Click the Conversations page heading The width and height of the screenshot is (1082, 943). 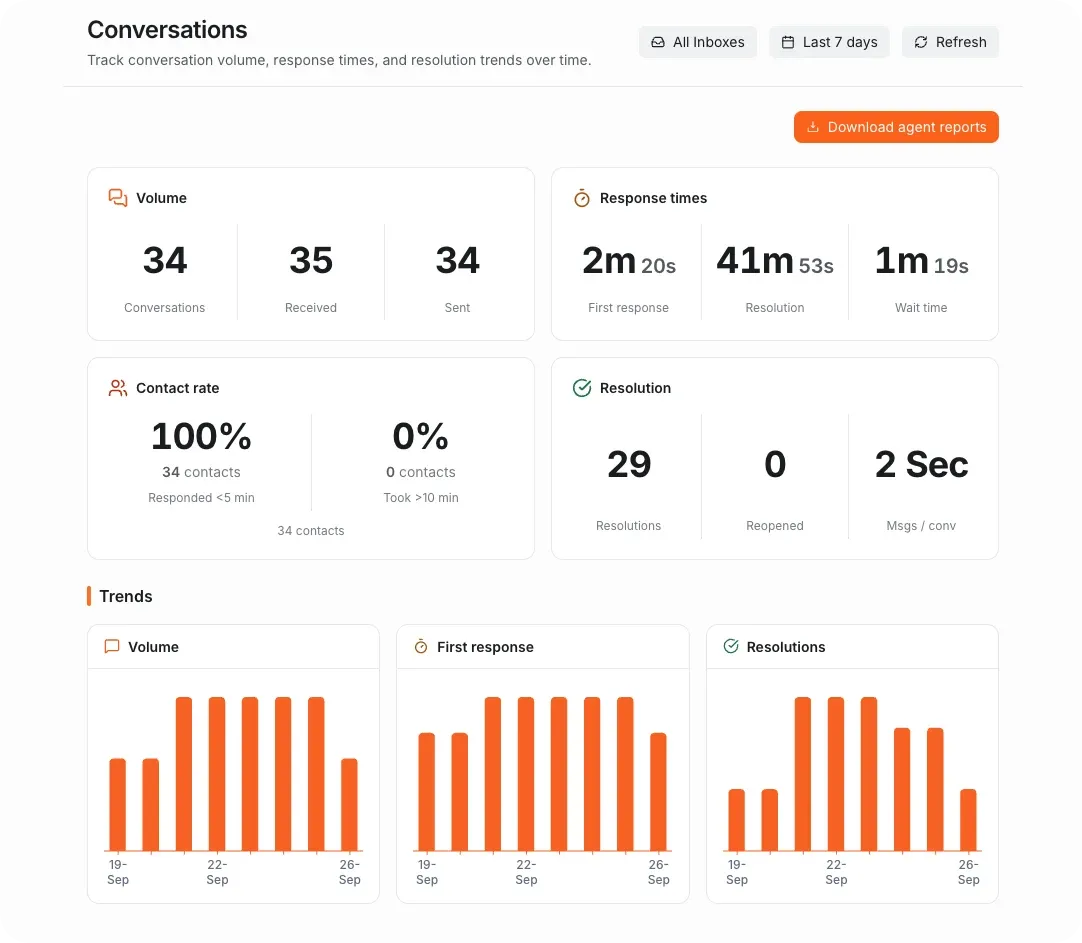click(x=167, y=30)
